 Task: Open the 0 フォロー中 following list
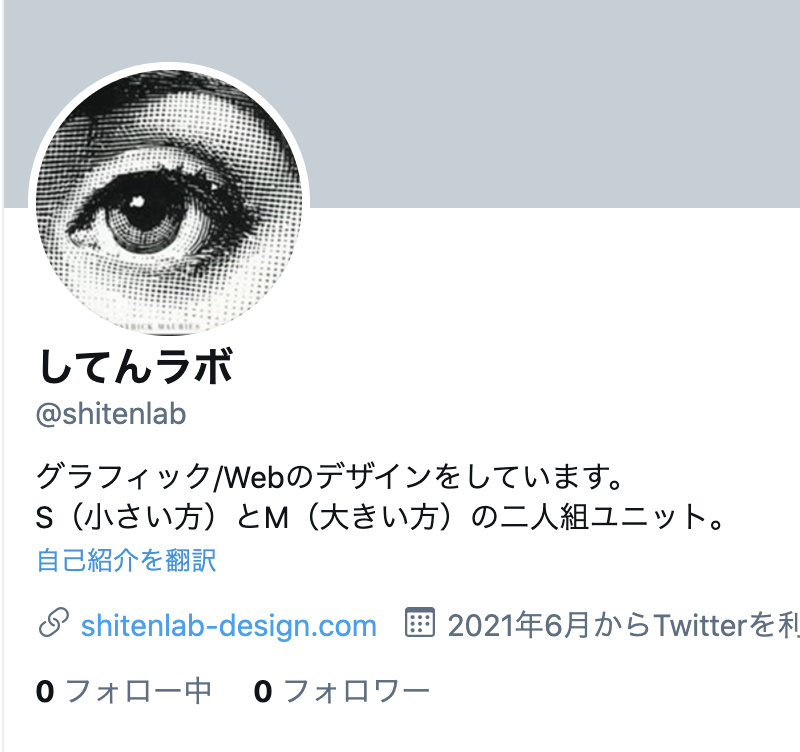[x=124, y=691]
